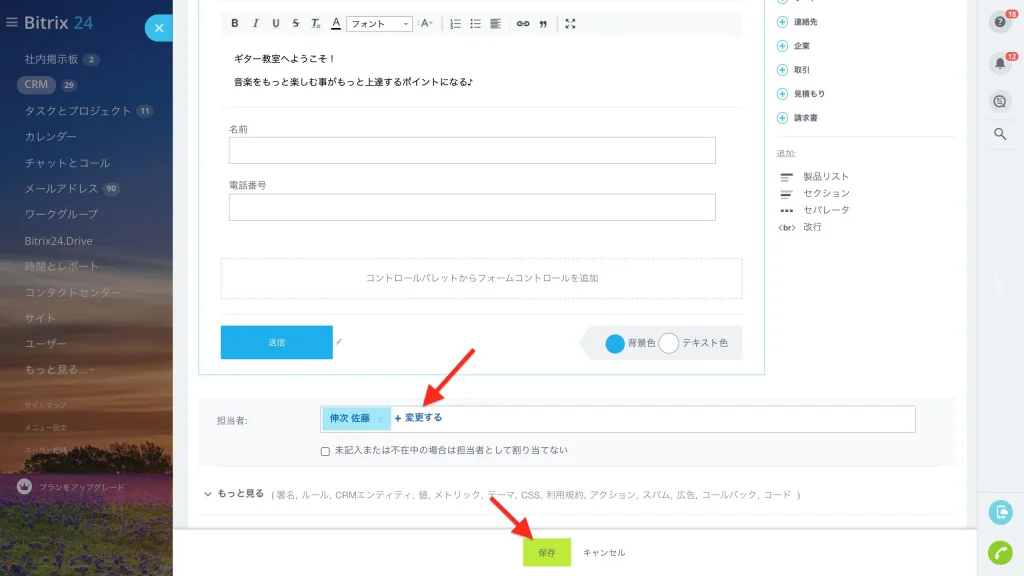The height and width of the screenshot is (576, 1024).
Task: Click the blue 送信 submit button
Action: coord(277,342)
